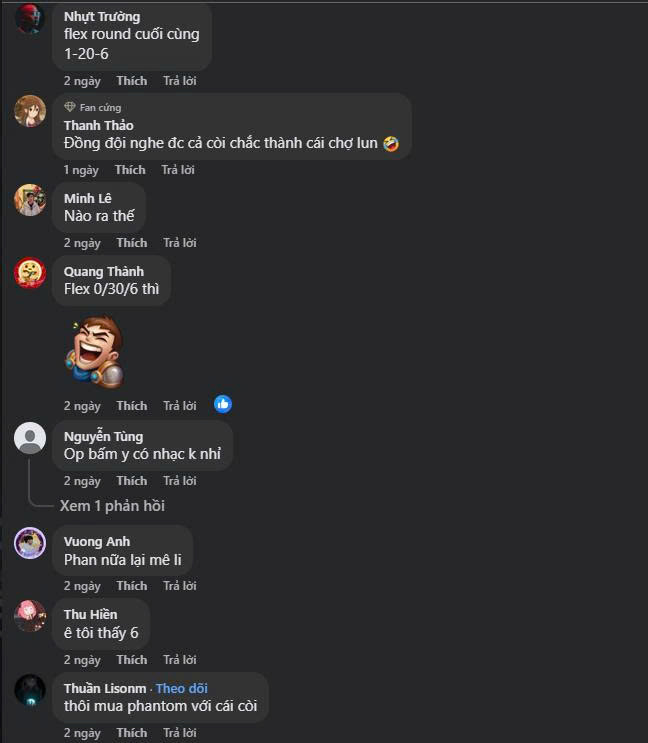The width and height of the screenshot is (648, 743).
Task: Toggle 'Thích' on Vuong Anh's comment
Action: (x=131, y=586)
